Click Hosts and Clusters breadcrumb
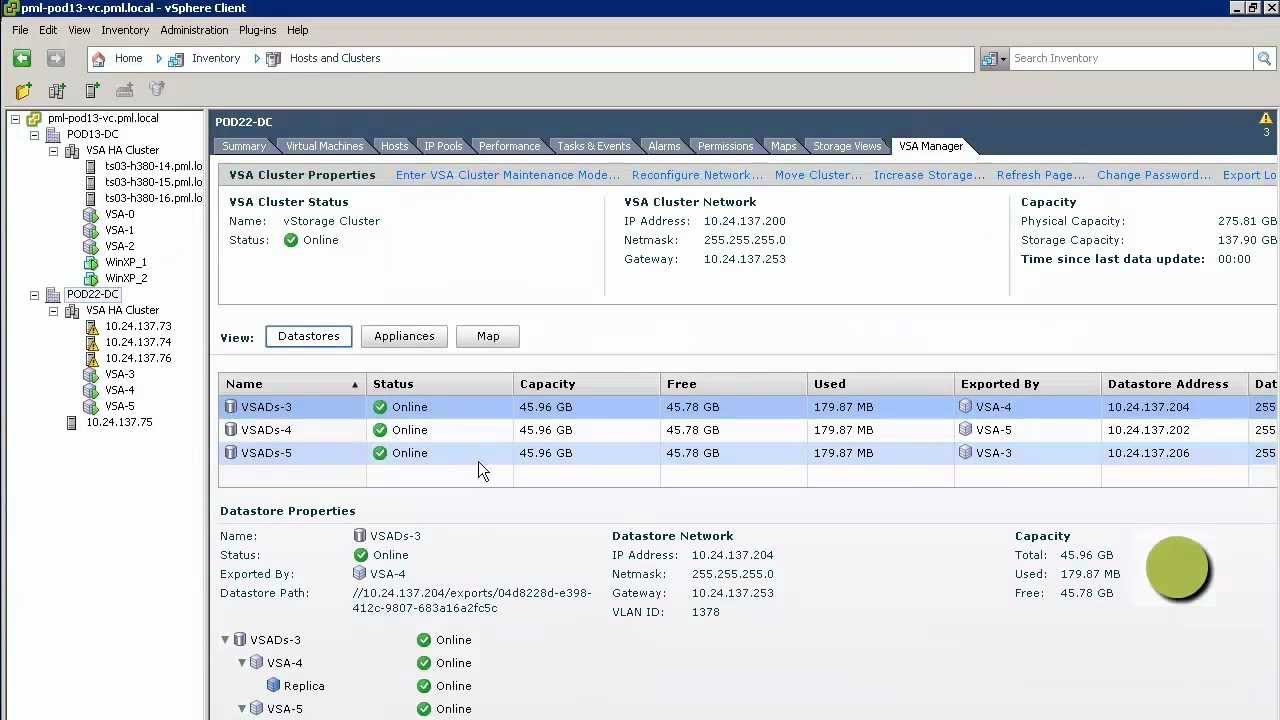Viewport: 1280px width, 720px height. coord(335,58)
